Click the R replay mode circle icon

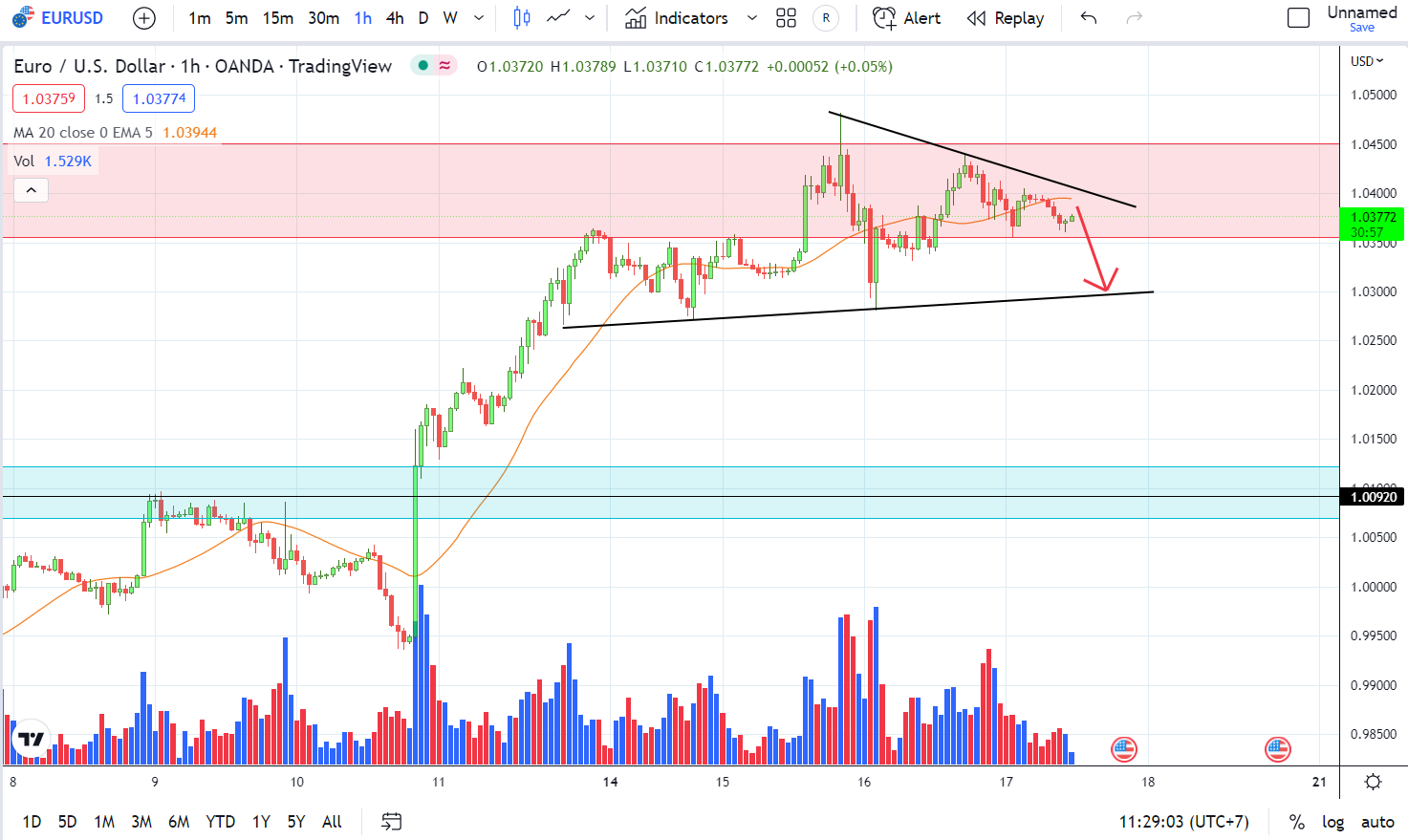point(826,17)
